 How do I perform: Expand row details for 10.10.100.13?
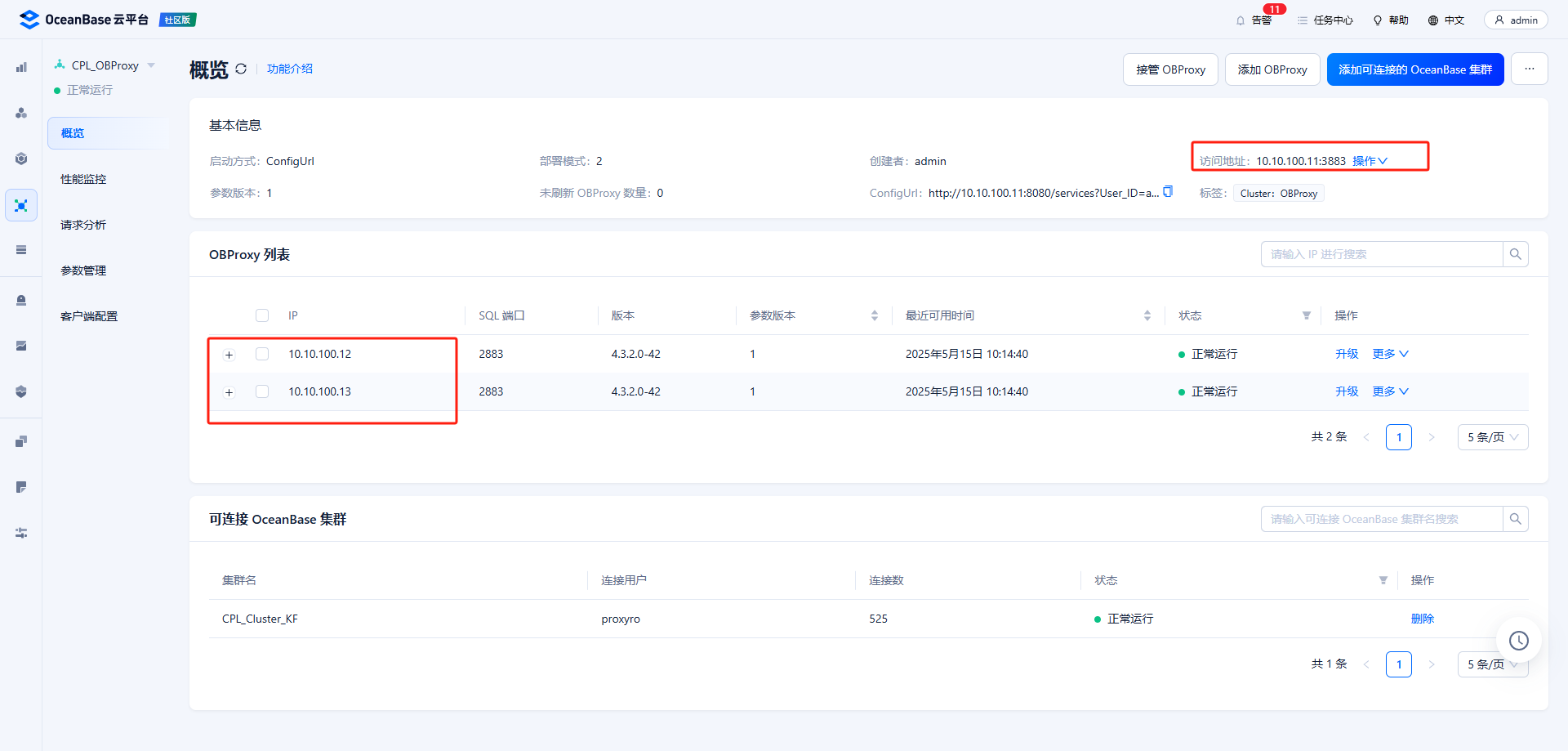pyautogui.click(x=229, y=392)
